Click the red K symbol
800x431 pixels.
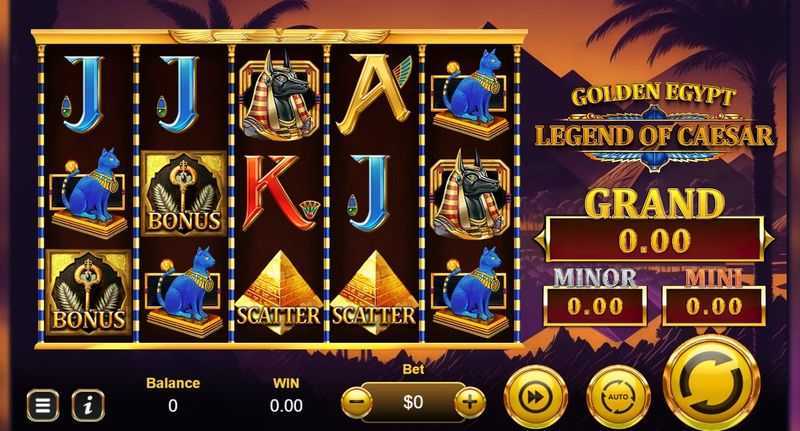click(x=280, y=193)
